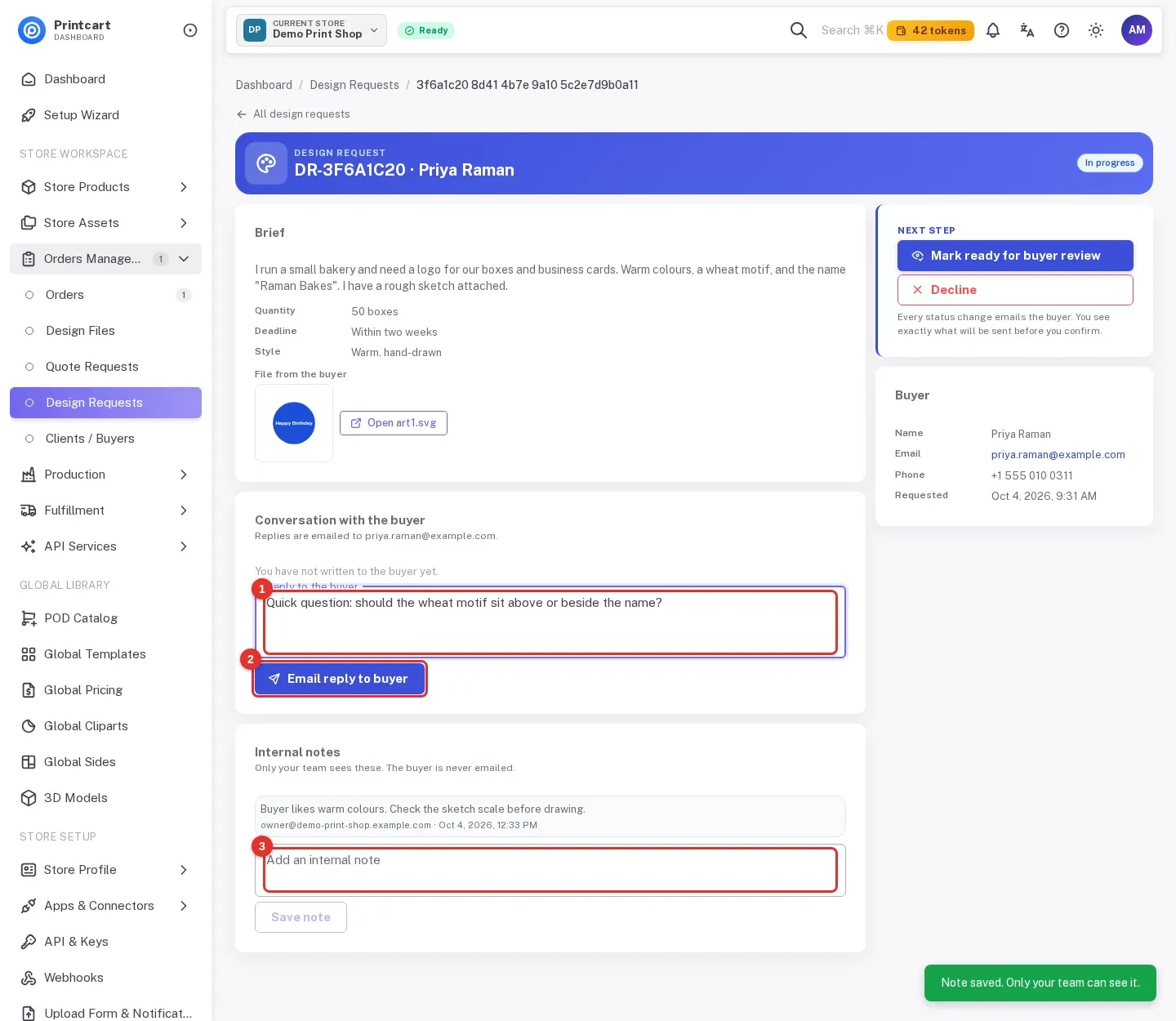1176x1021 pixels.
Task: Open Orders submenu item
Action: point(105,295)
